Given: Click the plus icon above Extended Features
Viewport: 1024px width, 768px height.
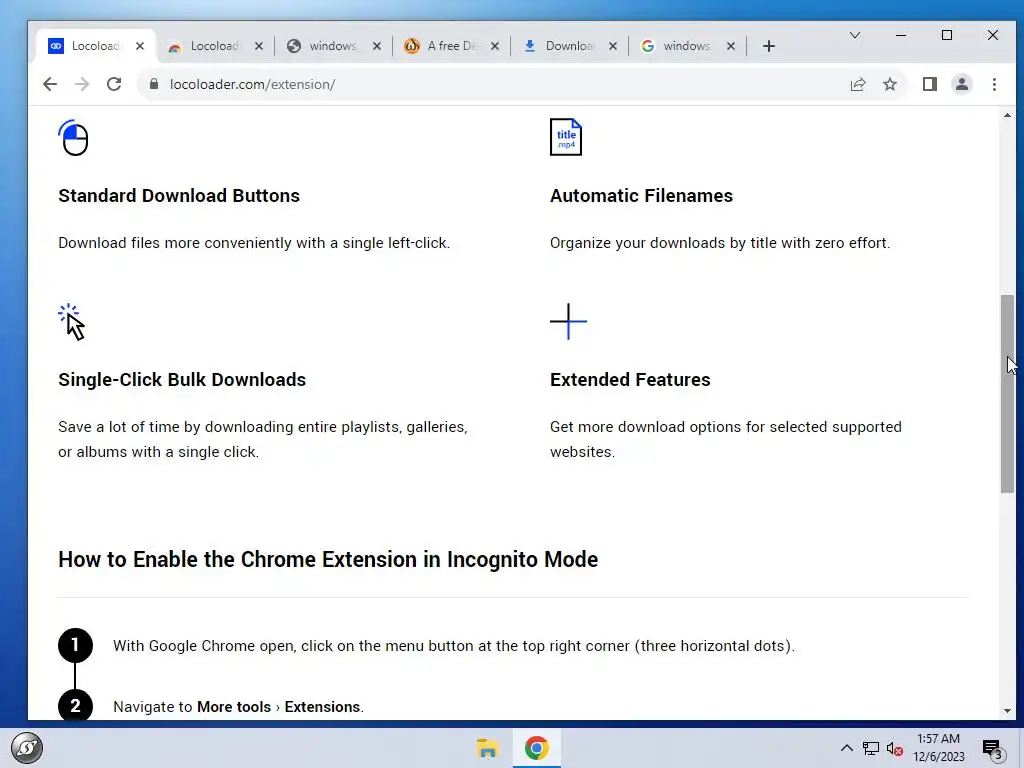Looking at the screenshot, I should (x=568, y=321).
